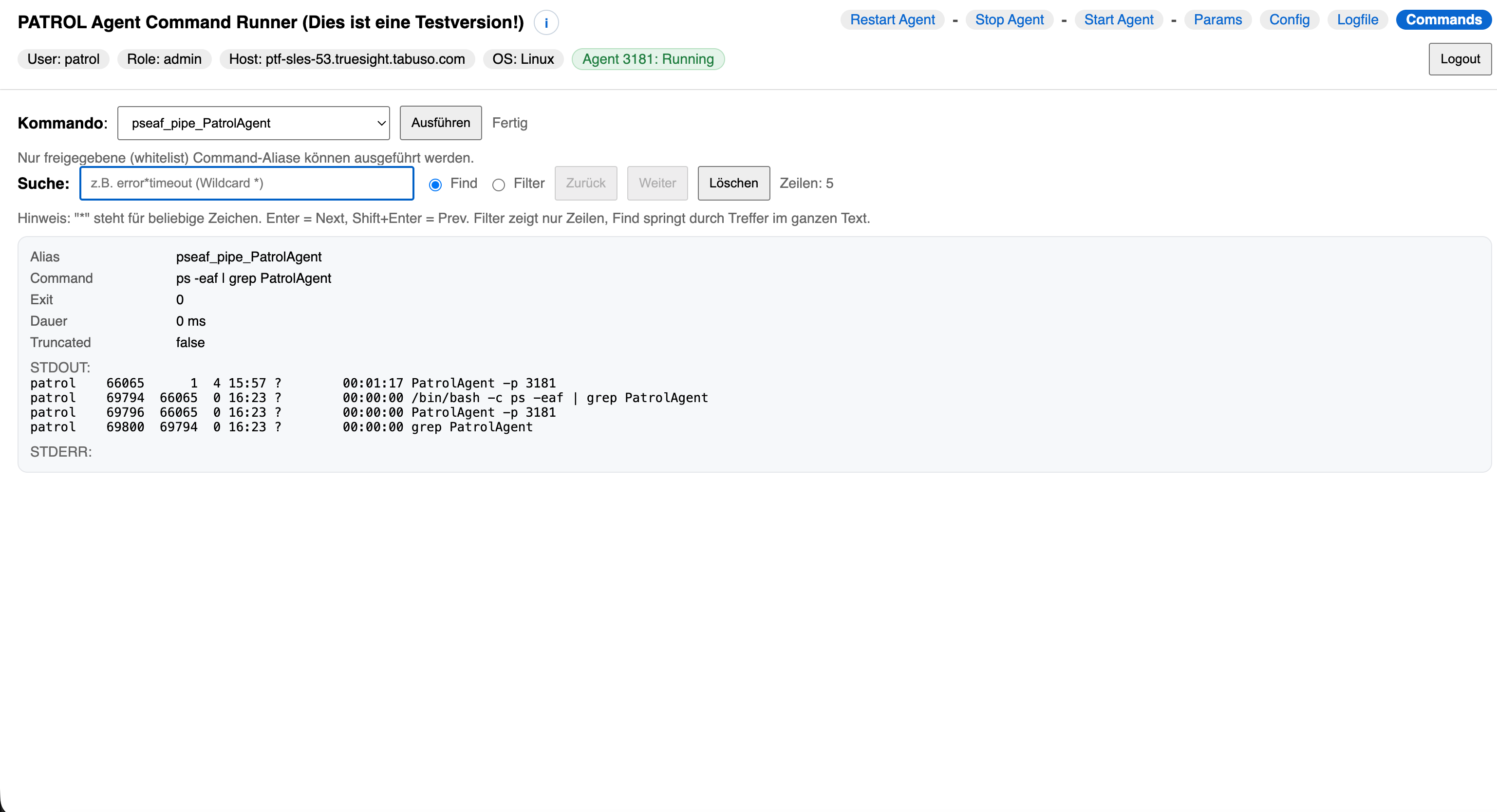
Task: Click the Zurück button
Action: point(586,183)
